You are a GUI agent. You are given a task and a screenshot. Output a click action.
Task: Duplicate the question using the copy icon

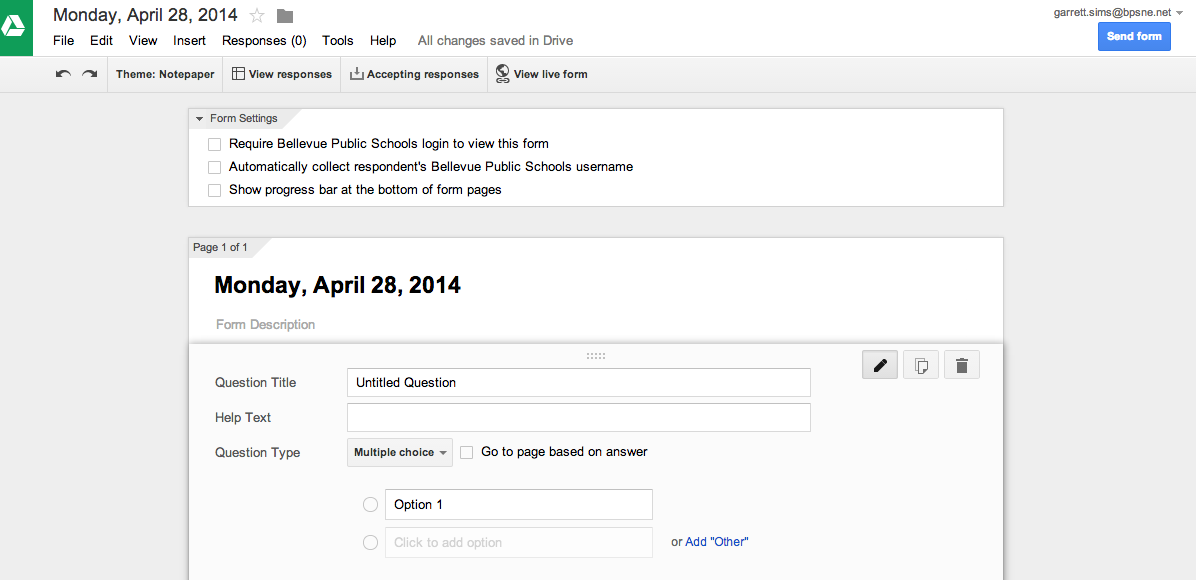click(921, 365)
